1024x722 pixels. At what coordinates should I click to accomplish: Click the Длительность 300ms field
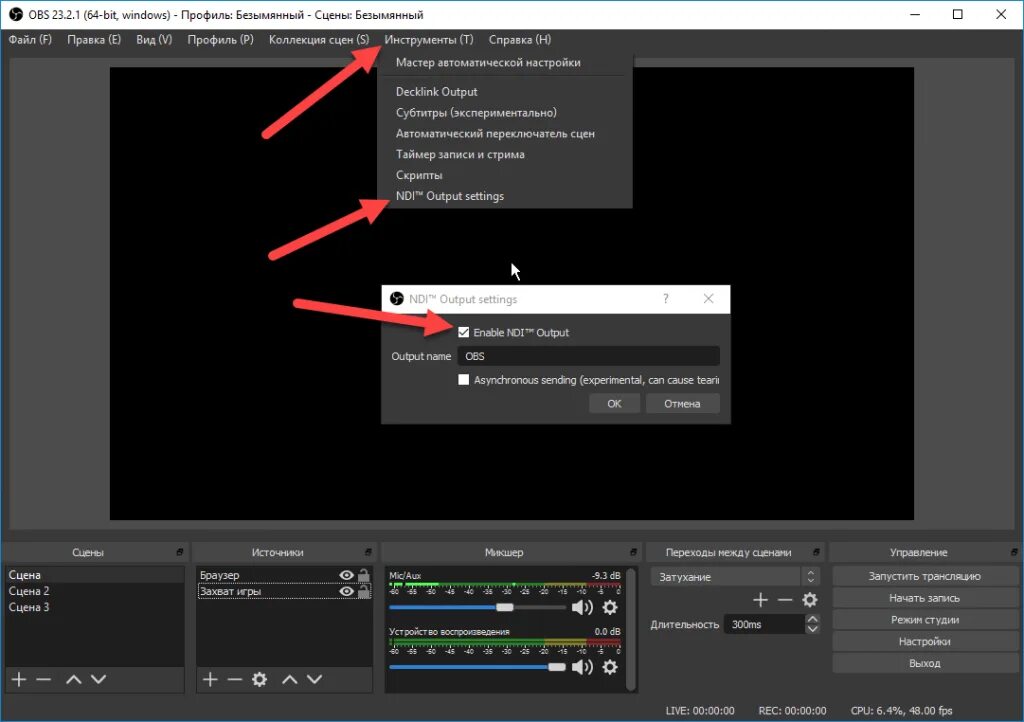(x=764, y=625)
